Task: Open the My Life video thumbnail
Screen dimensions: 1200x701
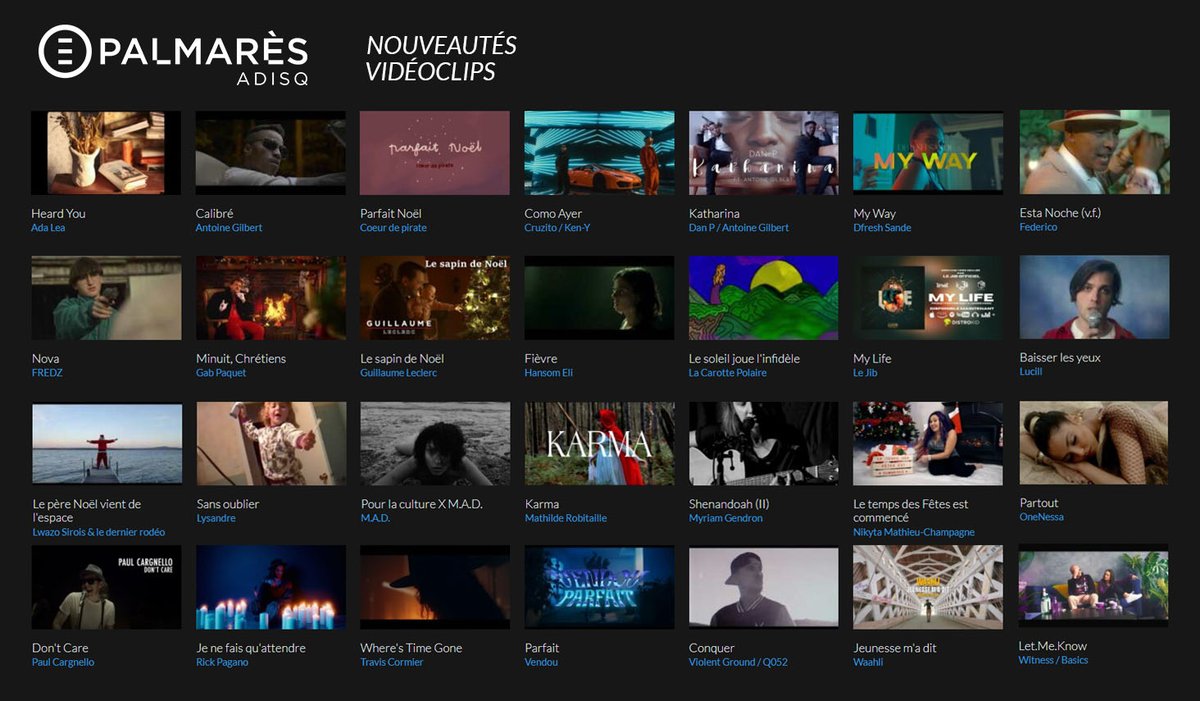Action: coord(928,298)
